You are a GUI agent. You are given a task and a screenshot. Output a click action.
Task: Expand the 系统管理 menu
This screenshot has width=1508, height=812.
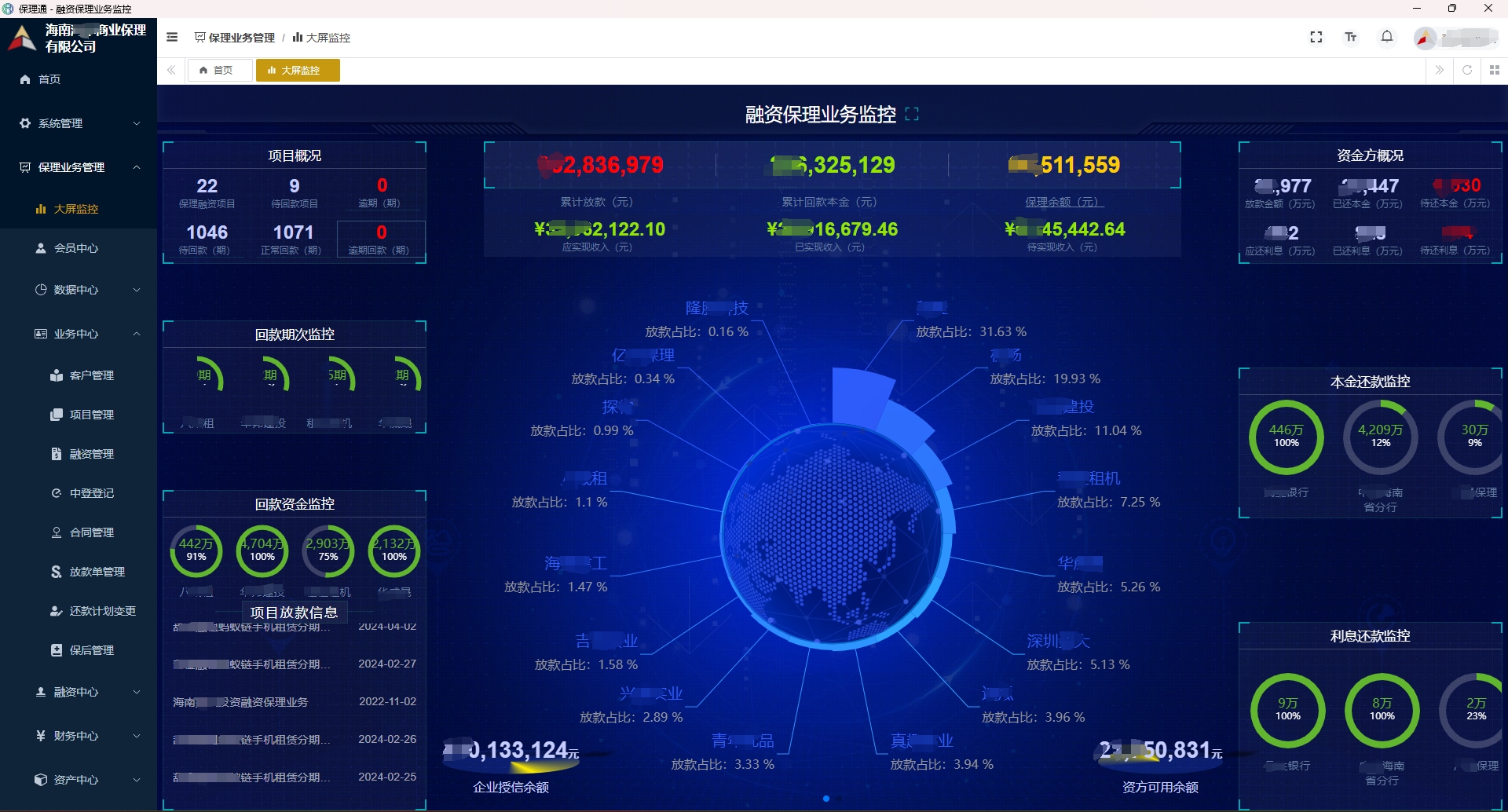(79, 123)
